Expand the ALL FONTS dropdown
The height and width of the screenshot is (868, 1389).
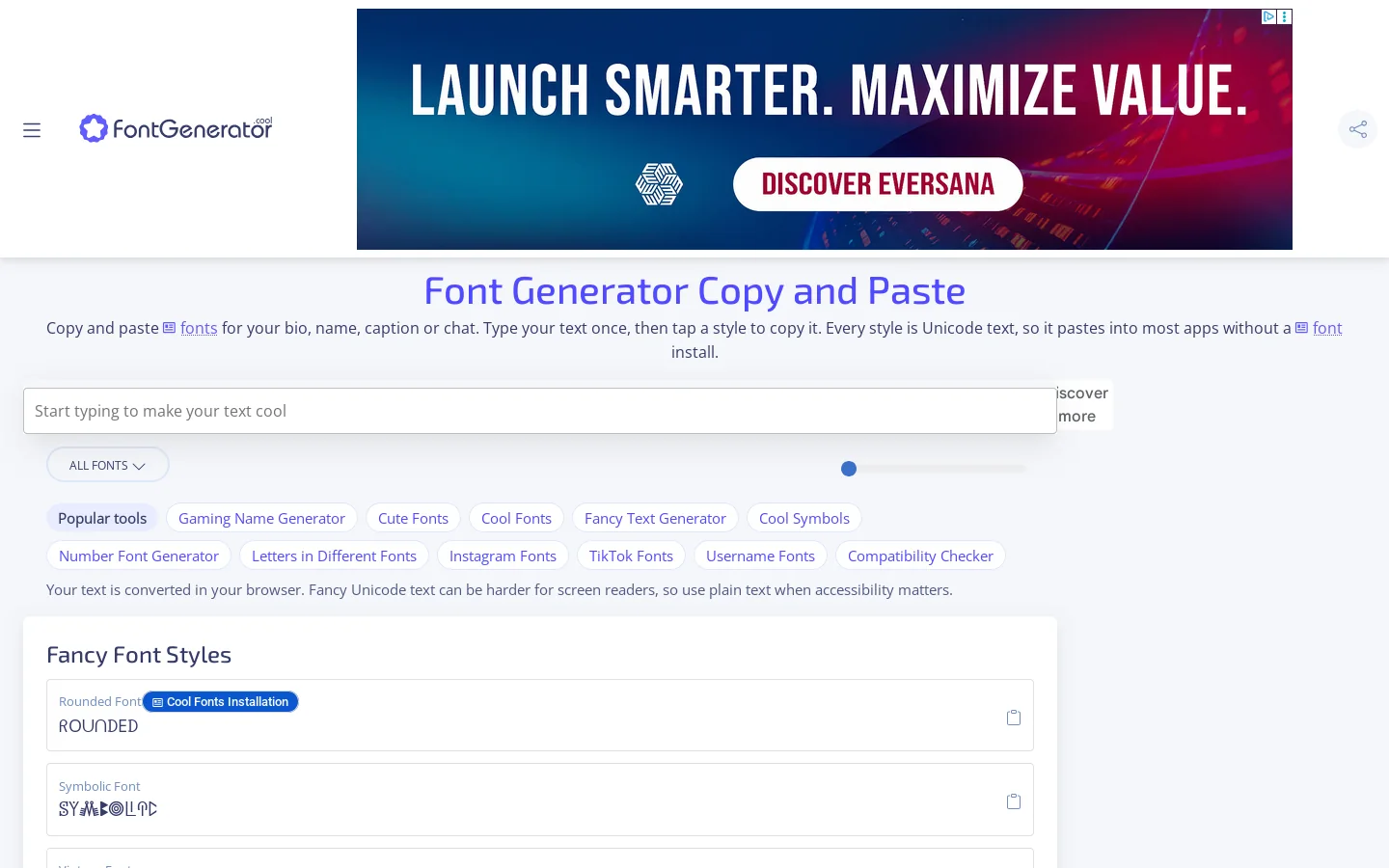(x=108, y=465)
